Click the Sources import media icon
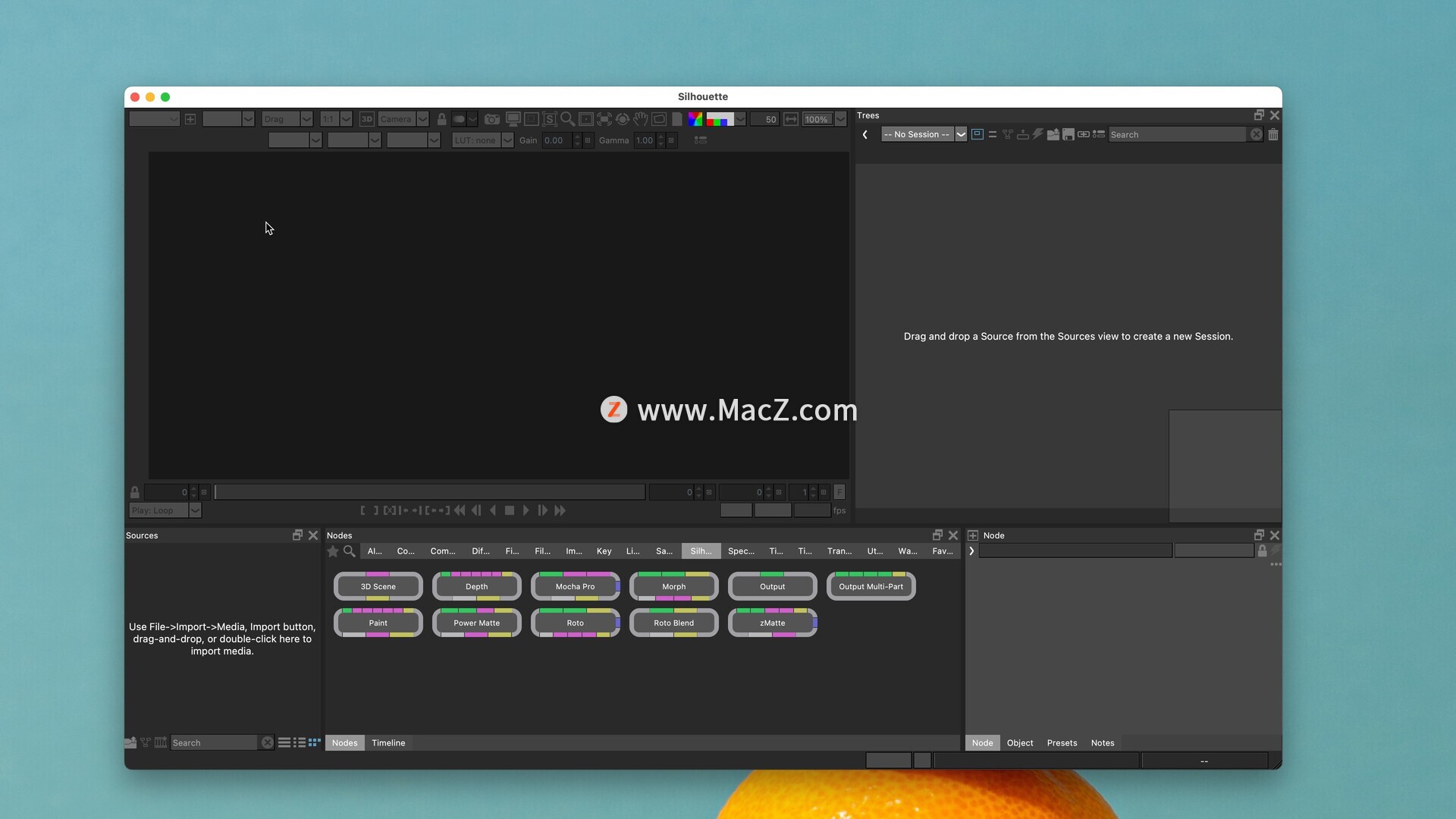The image size is (1456, 819). click(x=130, y=742)
